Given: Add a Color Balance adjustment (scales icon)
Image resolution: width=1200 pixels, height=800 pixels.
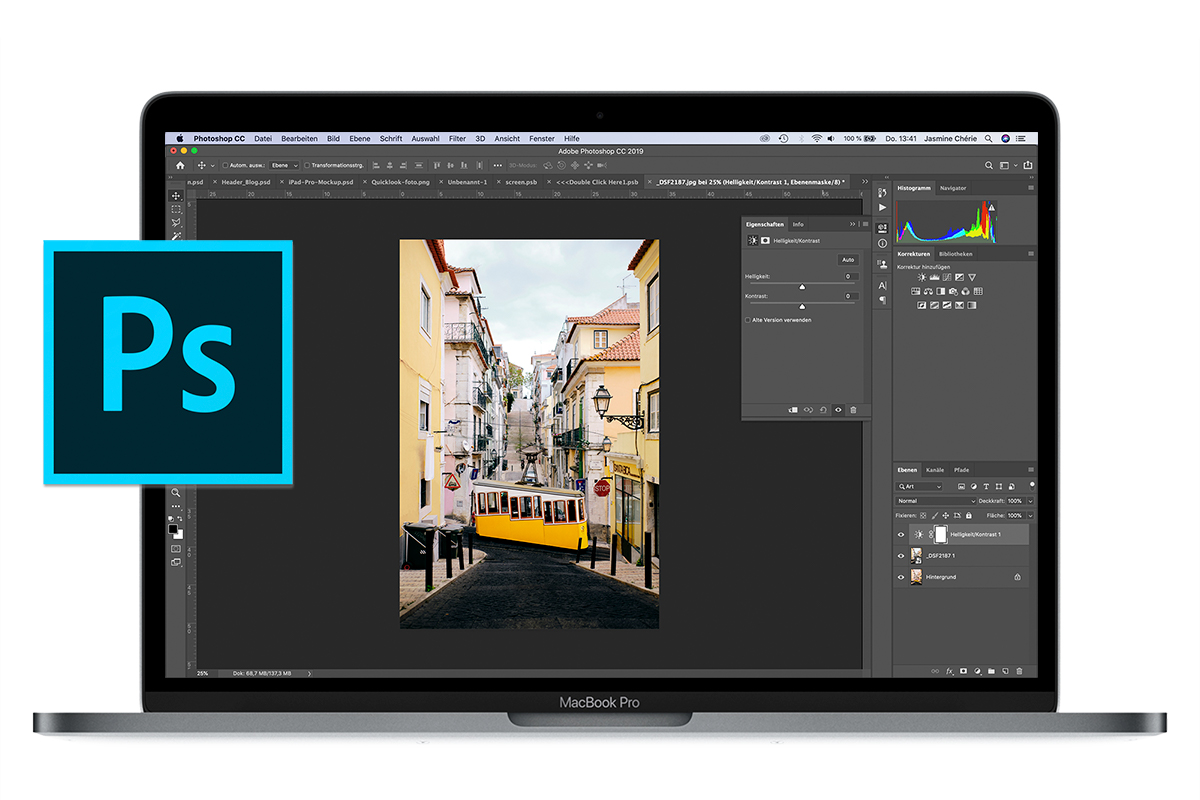Looking at the screenshot, I should click(928, 291).
